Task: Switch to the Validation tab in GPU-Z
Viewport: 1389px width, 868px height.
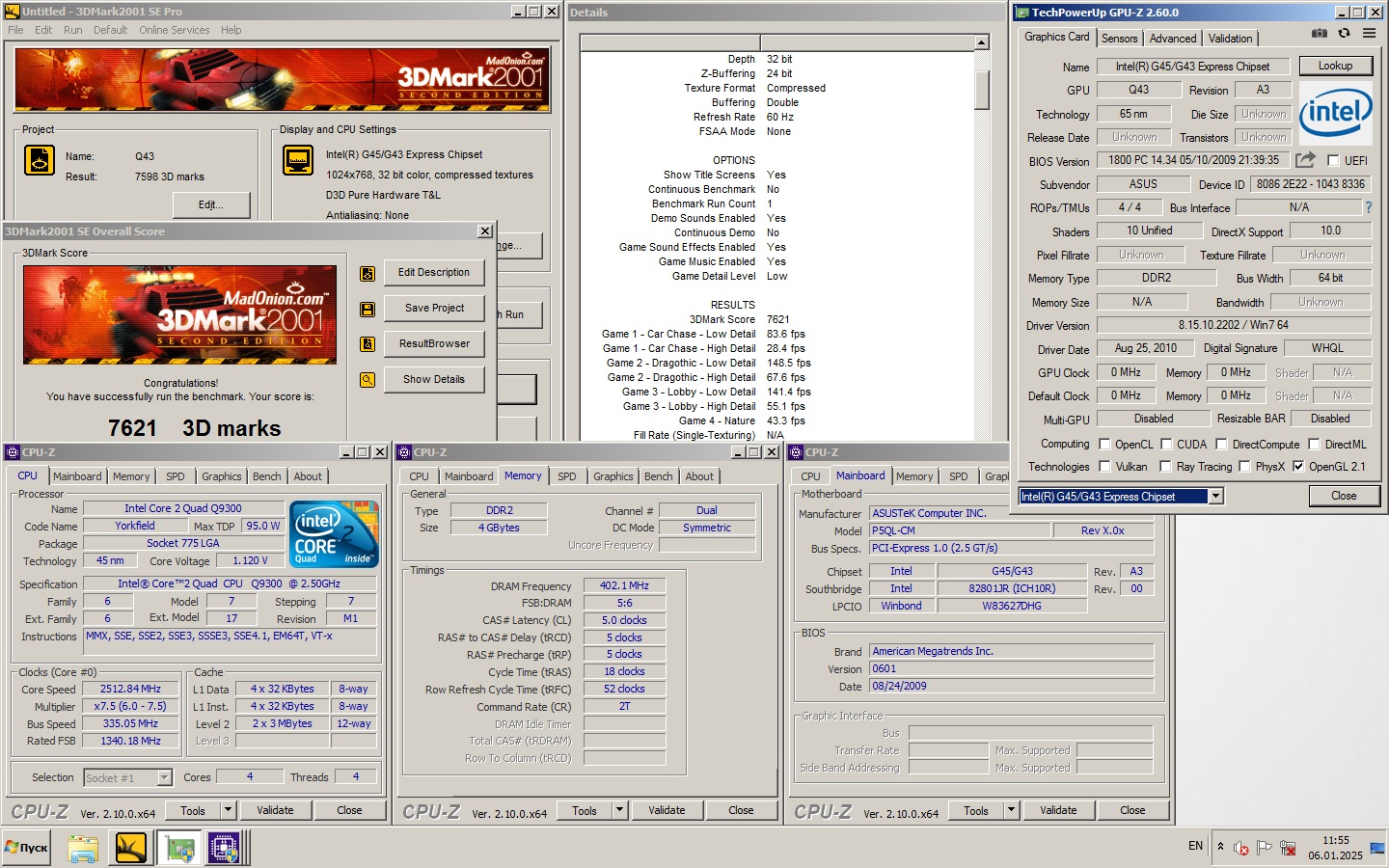Action: (1230, 39)
